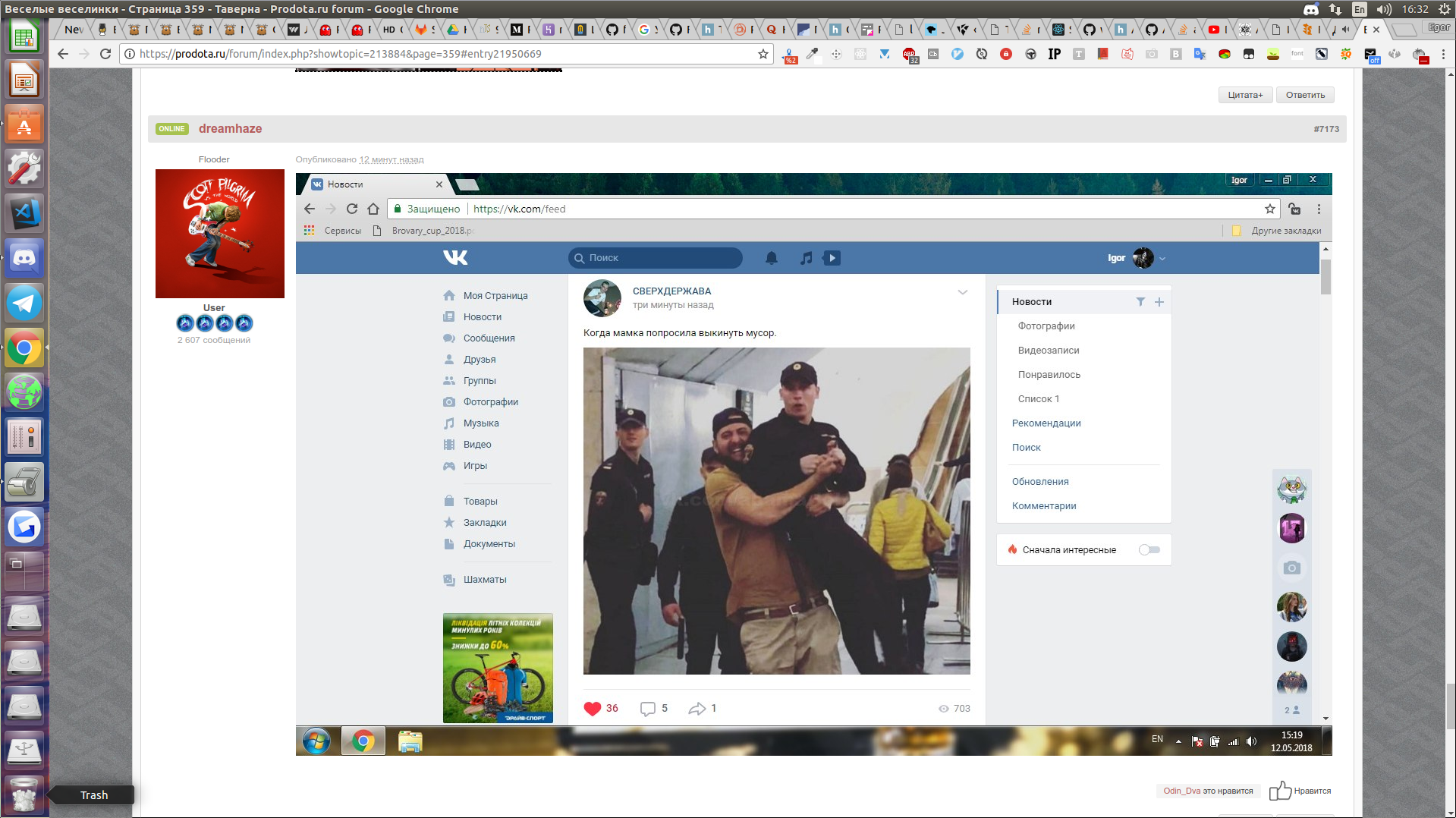Open Группы in VK left menu
The width and height of the screenshot is (1456, 818).
[x=480, y=381]
